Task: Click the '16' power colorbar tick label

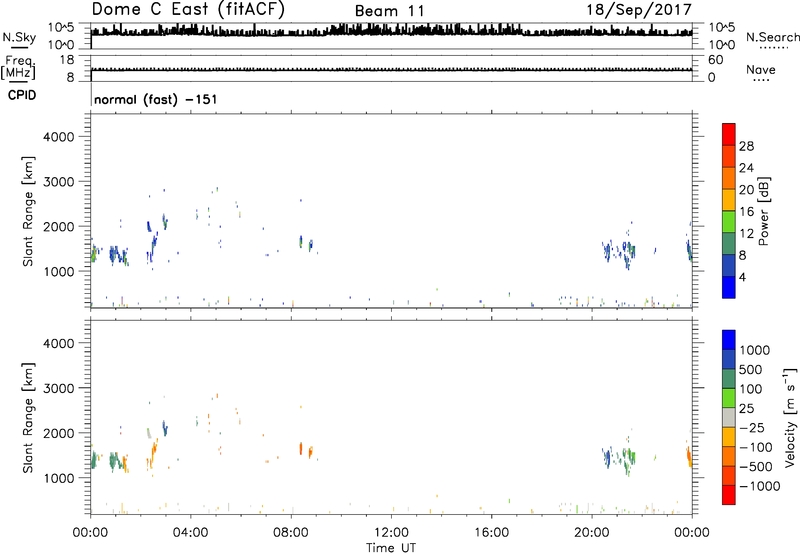Action: (x=746, y=212)
